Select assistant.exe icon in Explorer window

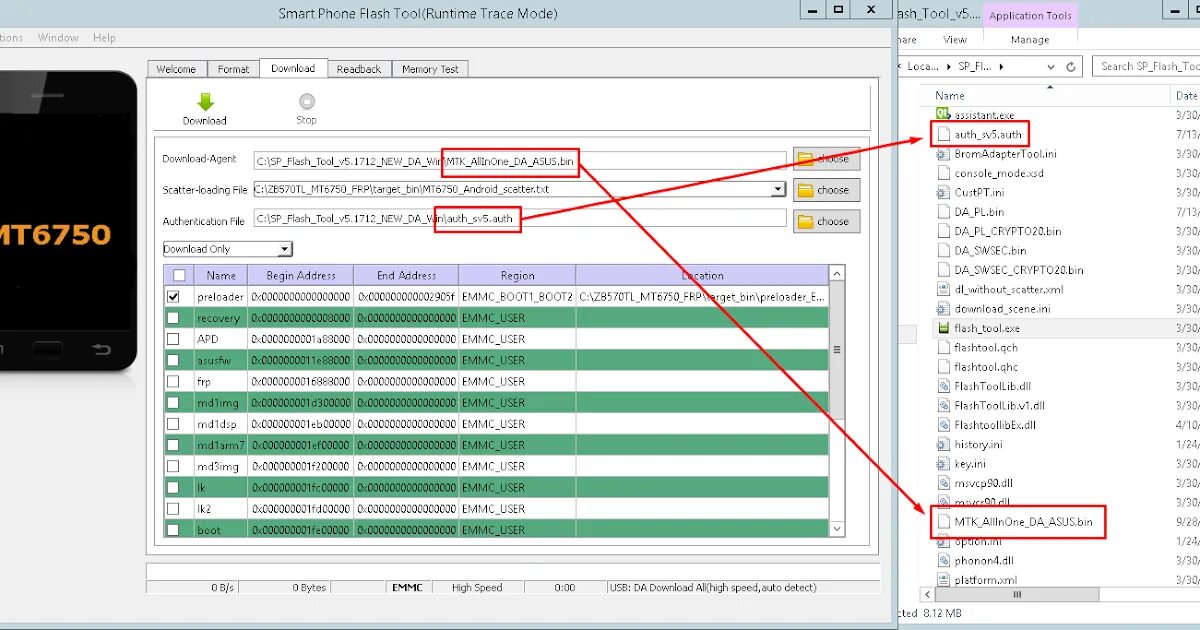pos(943,115)
